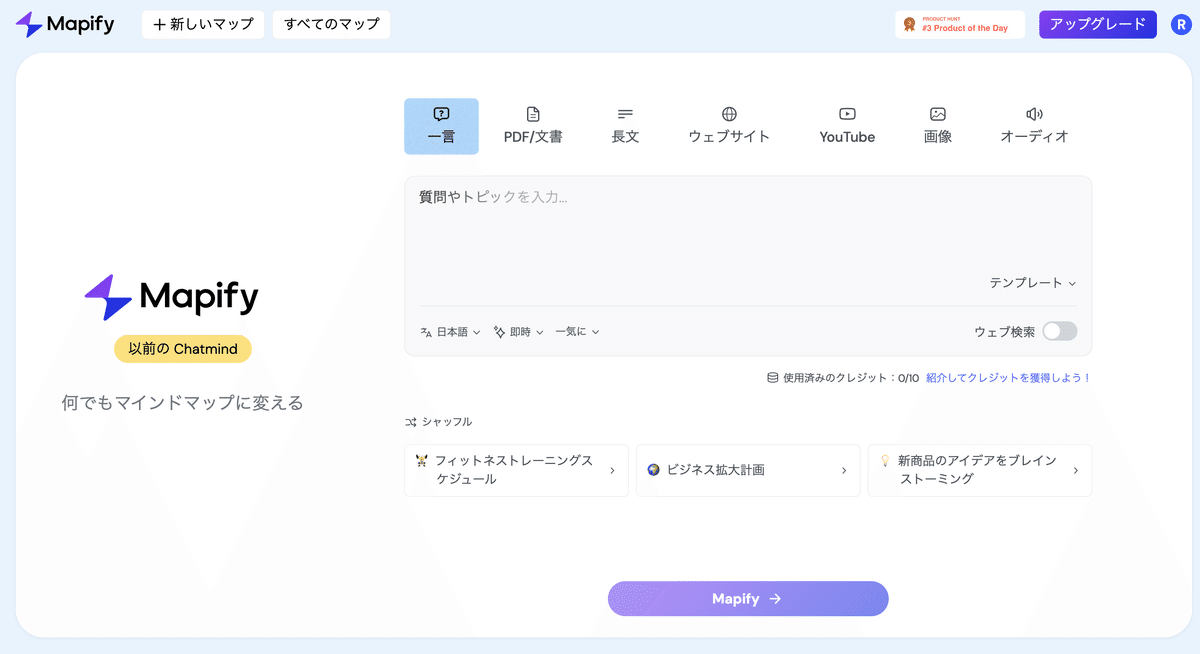
Task: Click 新しいマップ to create a map
Action: (x=203, y=24)
